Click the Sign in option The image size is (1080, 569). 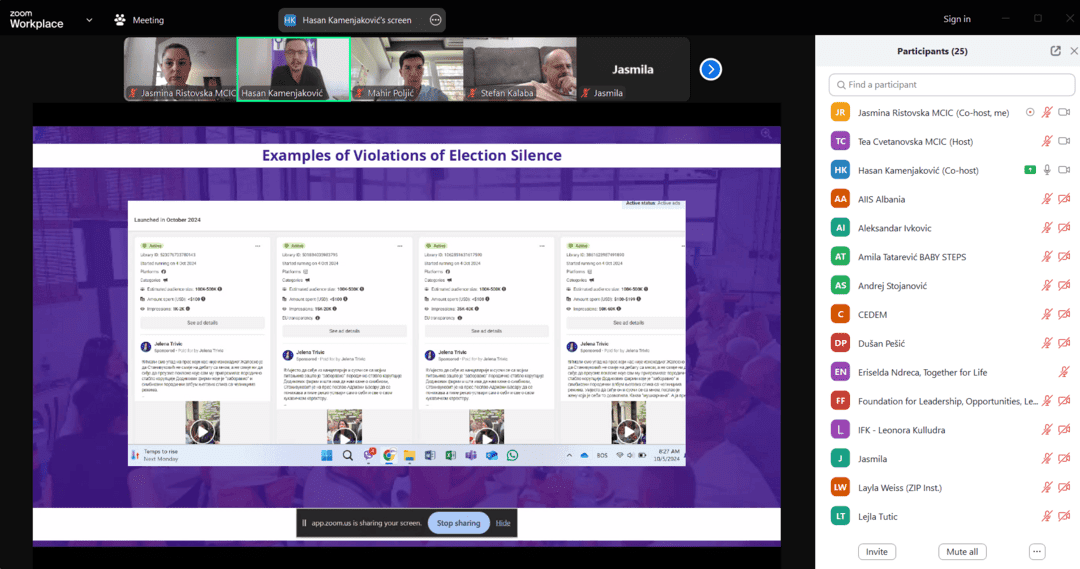pyautogui.click(x=957, y=19)
